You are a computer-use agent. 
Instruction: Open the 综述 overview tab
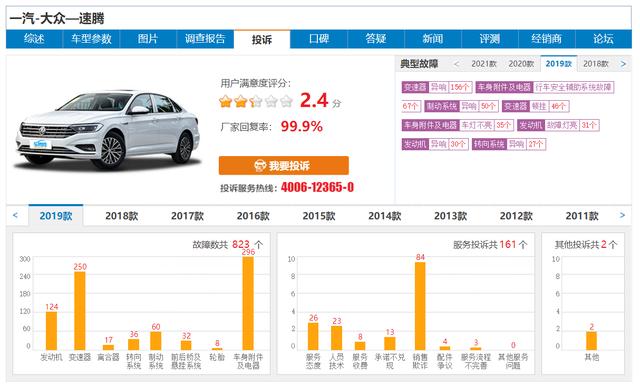34,39
